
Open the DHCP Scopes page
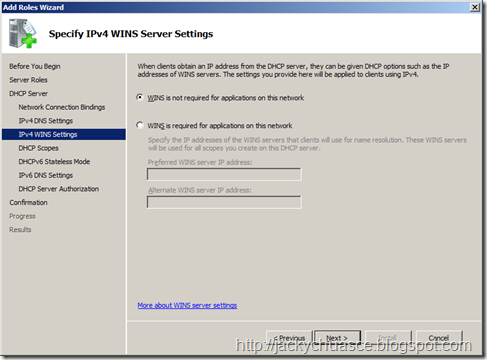[38, 148]
